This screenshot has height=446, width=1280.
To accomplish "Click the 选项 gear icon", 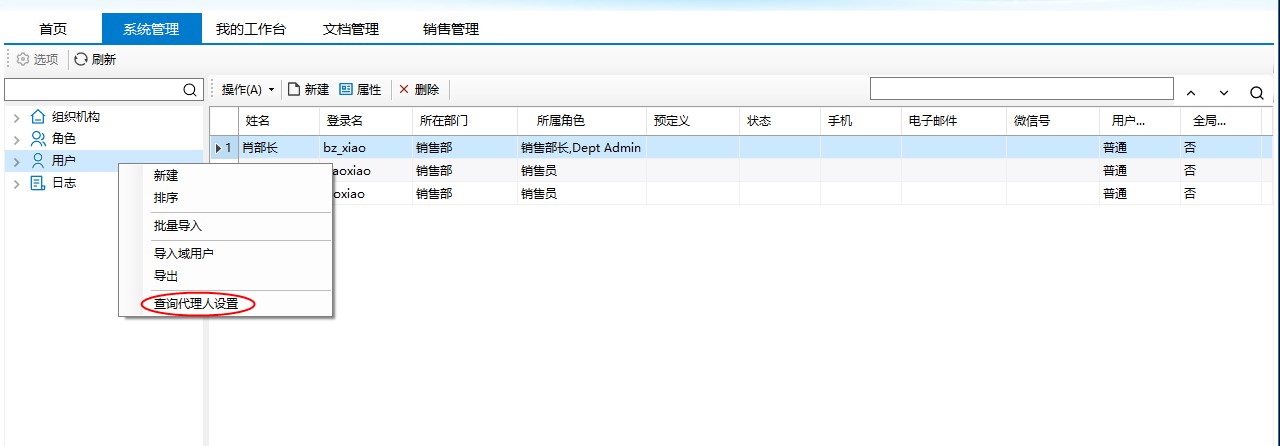I will coord(23,60).
